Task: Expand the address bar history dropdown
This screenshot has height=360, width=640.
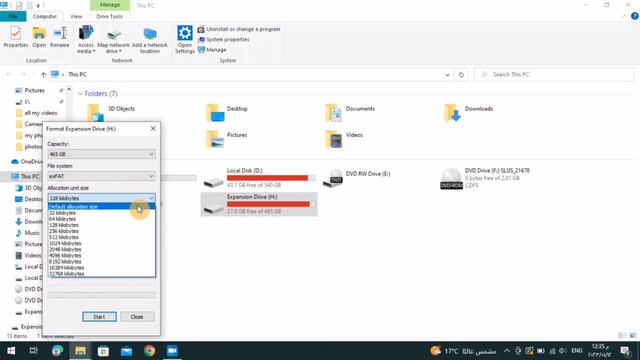Action: click(447, 75)
